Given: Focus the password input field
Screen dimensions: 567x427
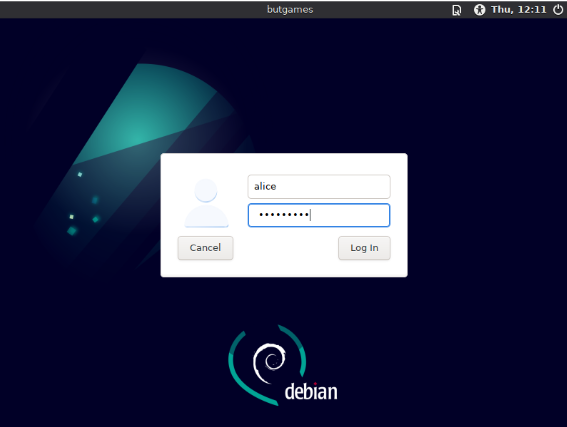Looking at the screenshot, I should (x=319, y=215).
